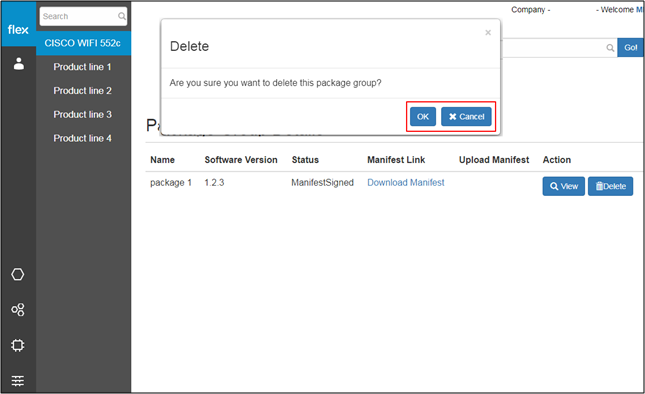Select the 'ManifestSigned' status cell
The height and width of the screenshot is (394, 645).
coord(322,183)
